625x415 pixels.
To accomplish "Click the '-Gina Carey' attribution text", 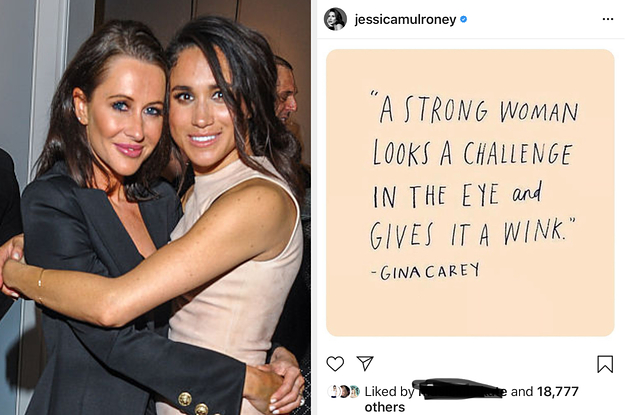I will pyautogui.click(x=425, y=271).
